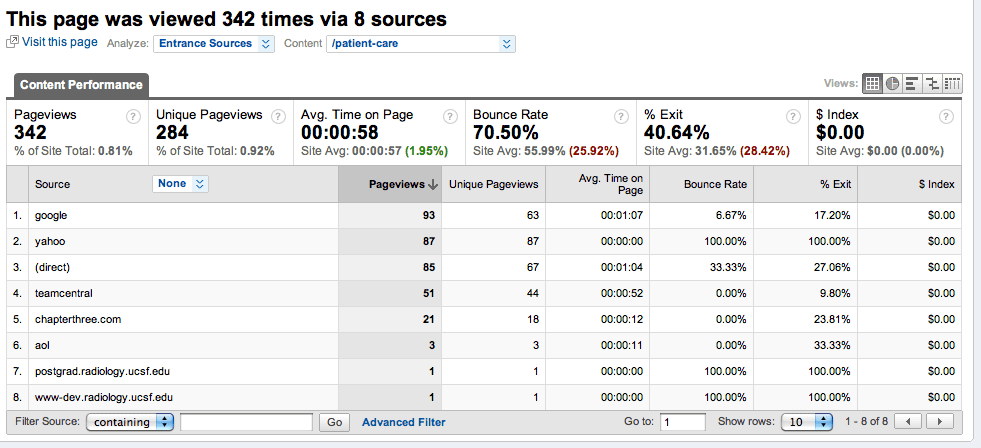The image size is (981, 448).
Task: Switch to the pie chart view icon
Action: [892, 83]
